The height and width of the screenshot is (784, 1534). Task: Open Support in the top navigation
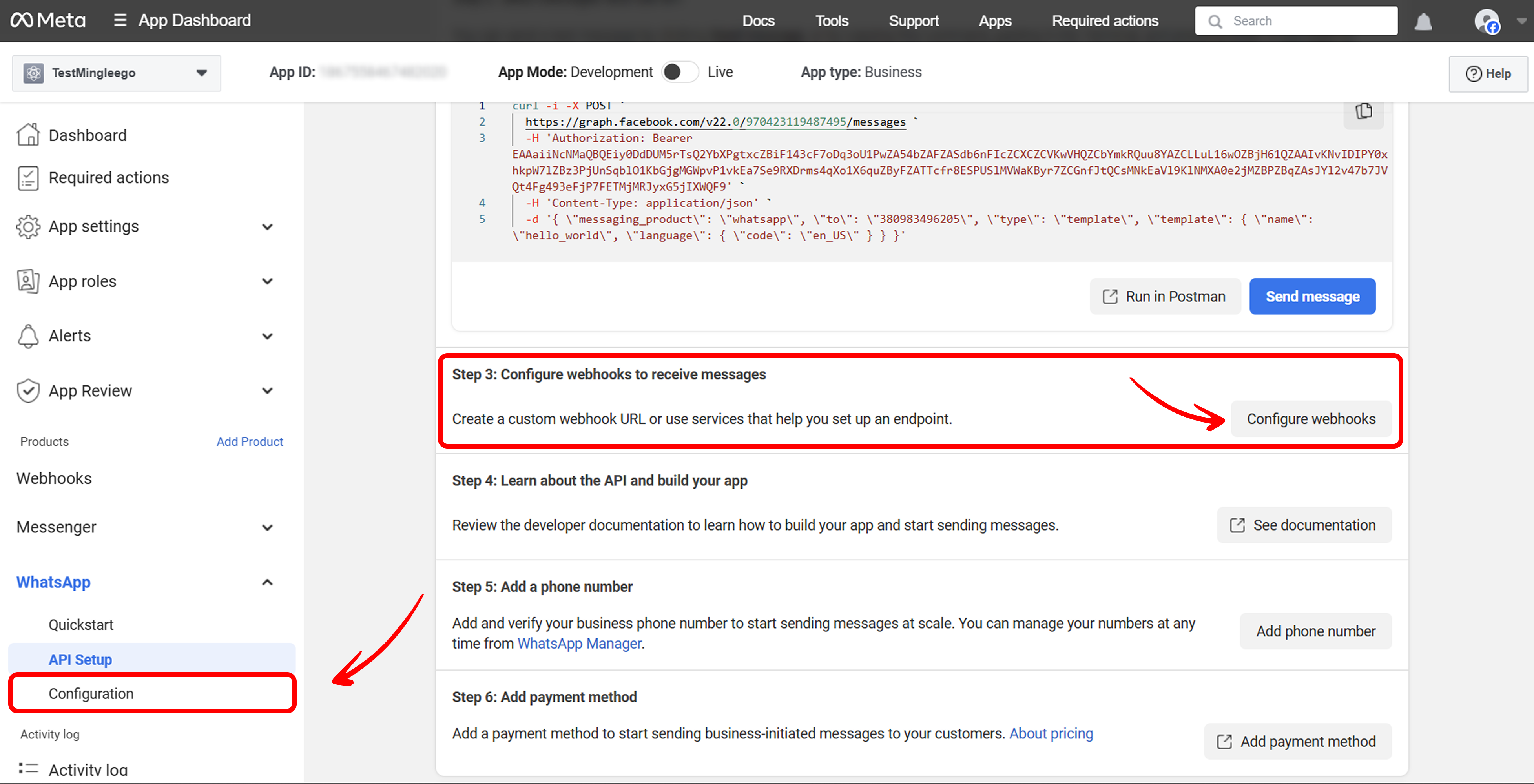pyautogui.click(x=914, y=21)
